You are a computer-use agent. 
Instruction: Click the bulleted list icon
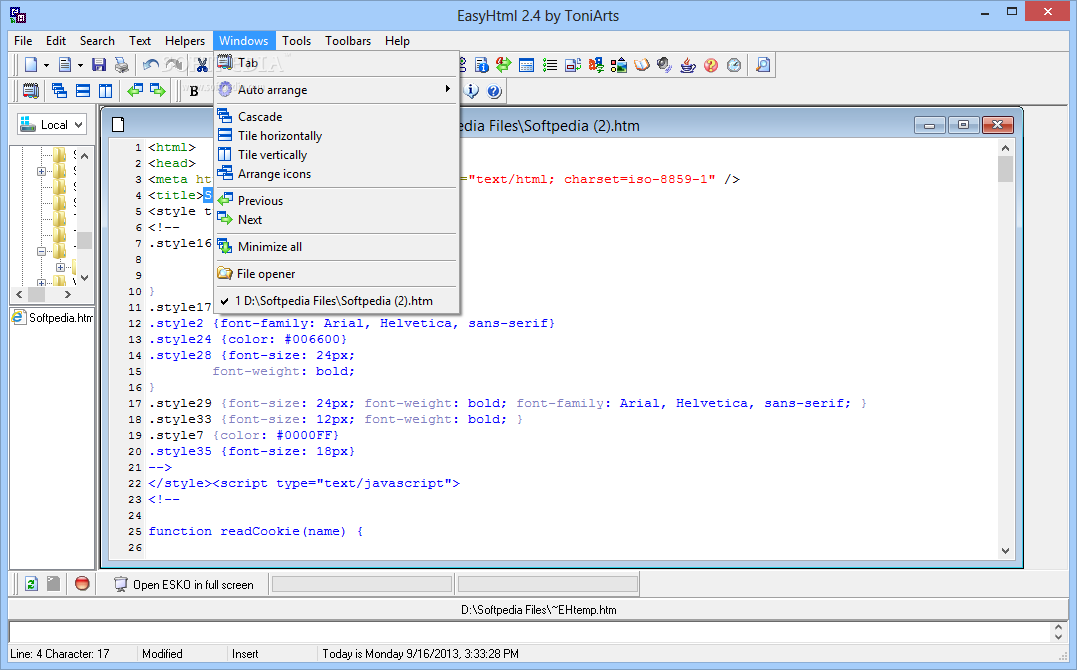tap(549, 65)
